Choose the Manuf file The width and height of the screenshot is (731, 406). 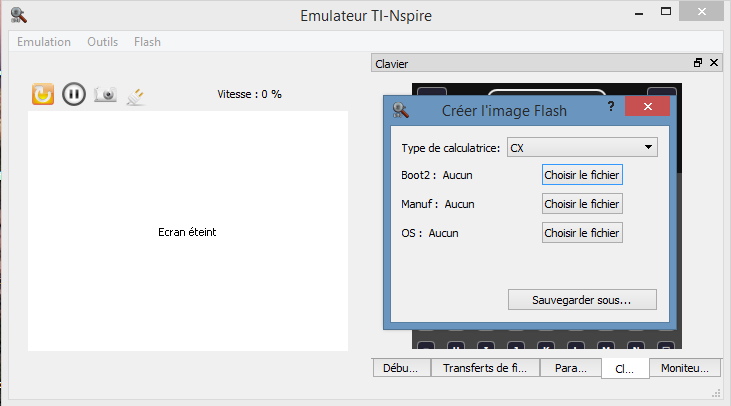[582, 204]
